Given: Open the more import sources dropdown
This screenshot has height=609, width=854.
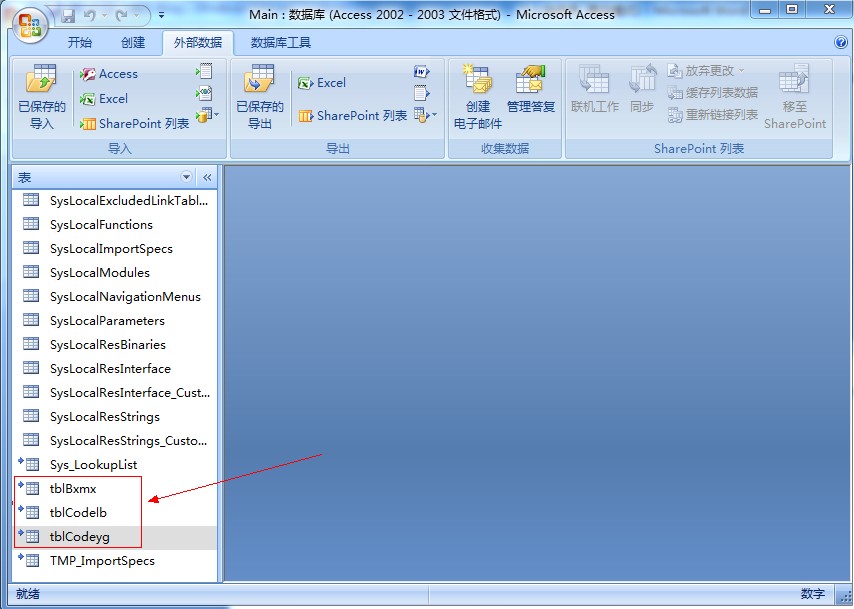Looking at the screenshot, I should tap(208, 115).
